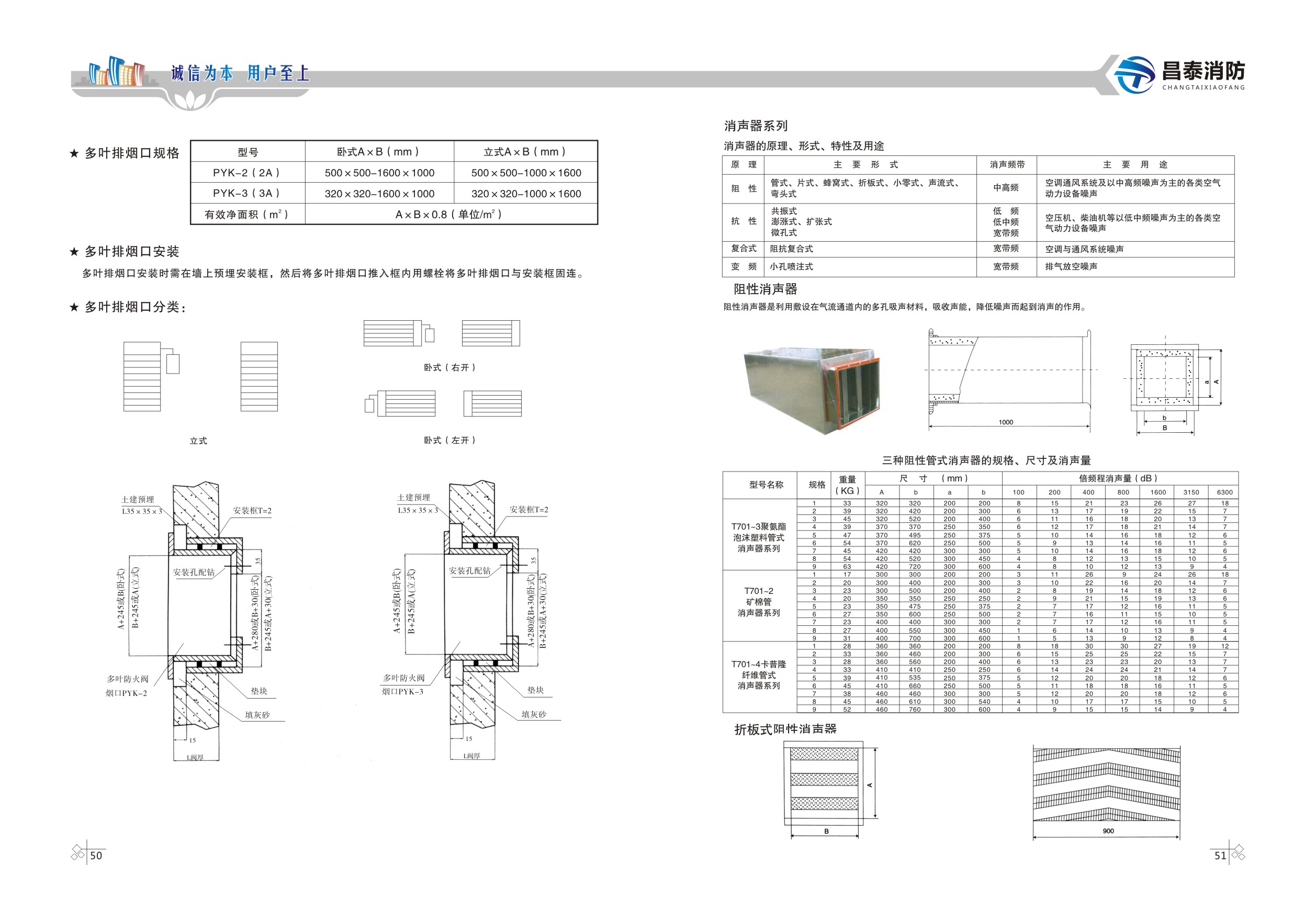Click the 烟口PYK-2 drawing label
Screen dimensions: 1316x899
(126, 693)
